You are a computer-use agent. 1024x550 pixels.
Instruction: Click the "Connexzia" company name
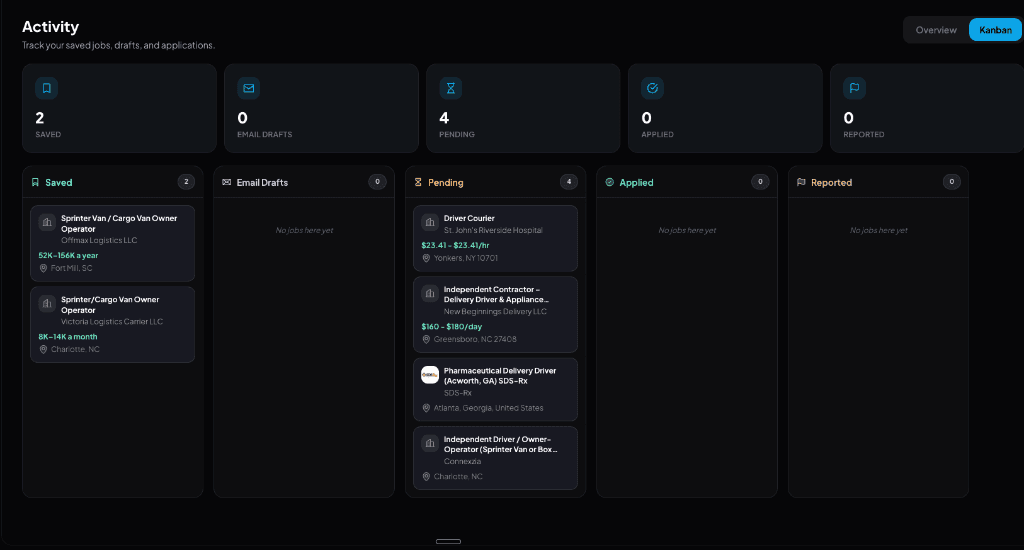[462, 462]
